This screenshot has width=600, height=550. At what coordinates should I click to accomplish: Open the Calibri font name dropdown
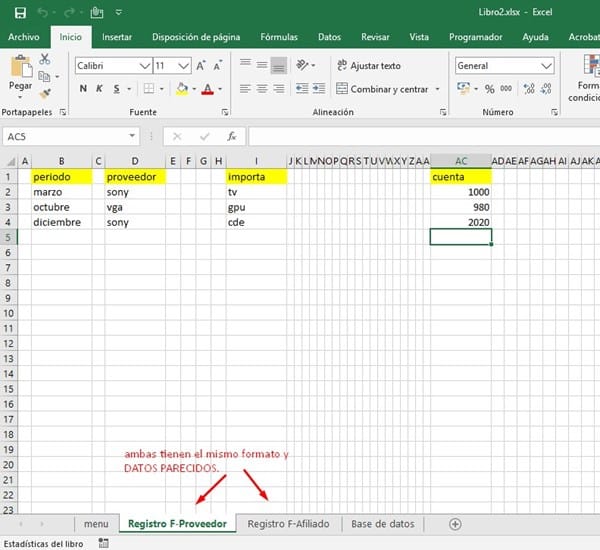144,66
